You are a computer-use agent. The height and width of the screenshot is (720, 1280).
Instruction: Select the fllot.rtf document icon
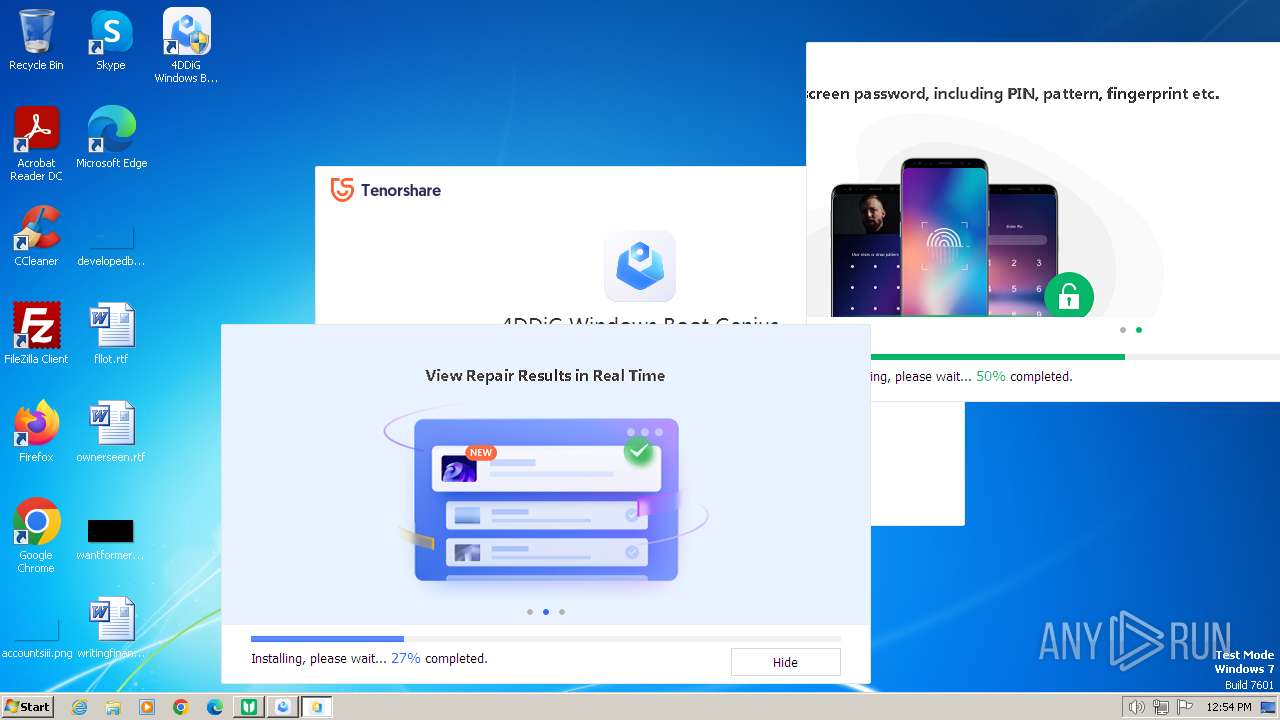tap(111, 334)
